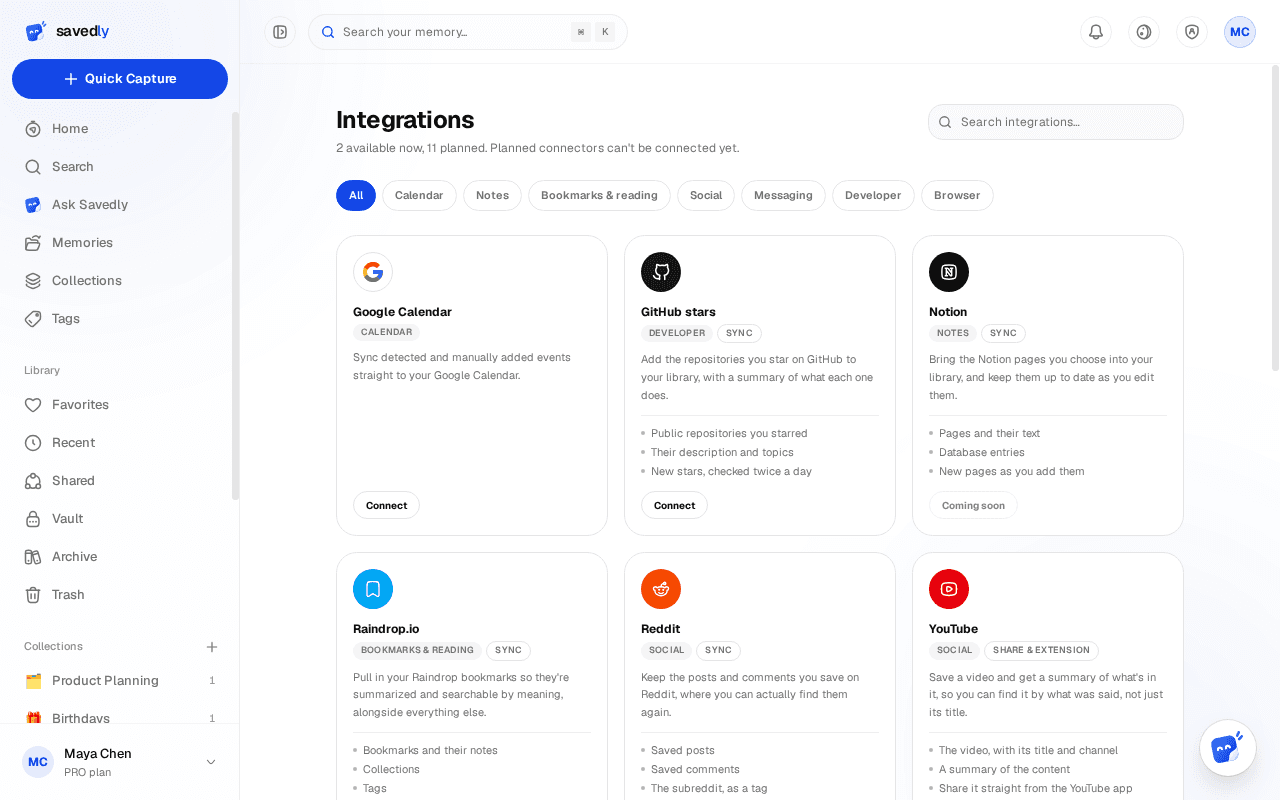Click the Search integrations input

1056,122
